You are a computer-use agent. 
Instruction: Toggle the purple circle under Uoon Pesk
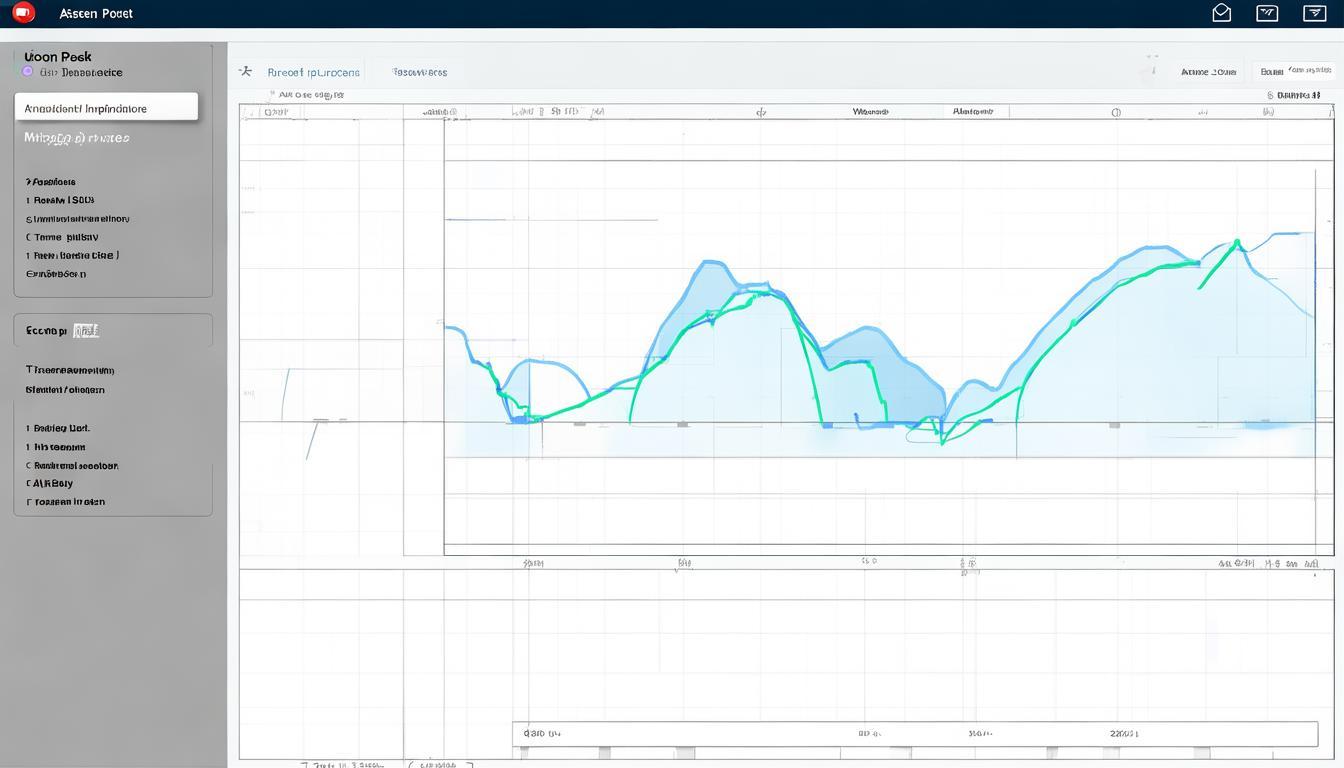pyautogui.click(x=27, y=72)
